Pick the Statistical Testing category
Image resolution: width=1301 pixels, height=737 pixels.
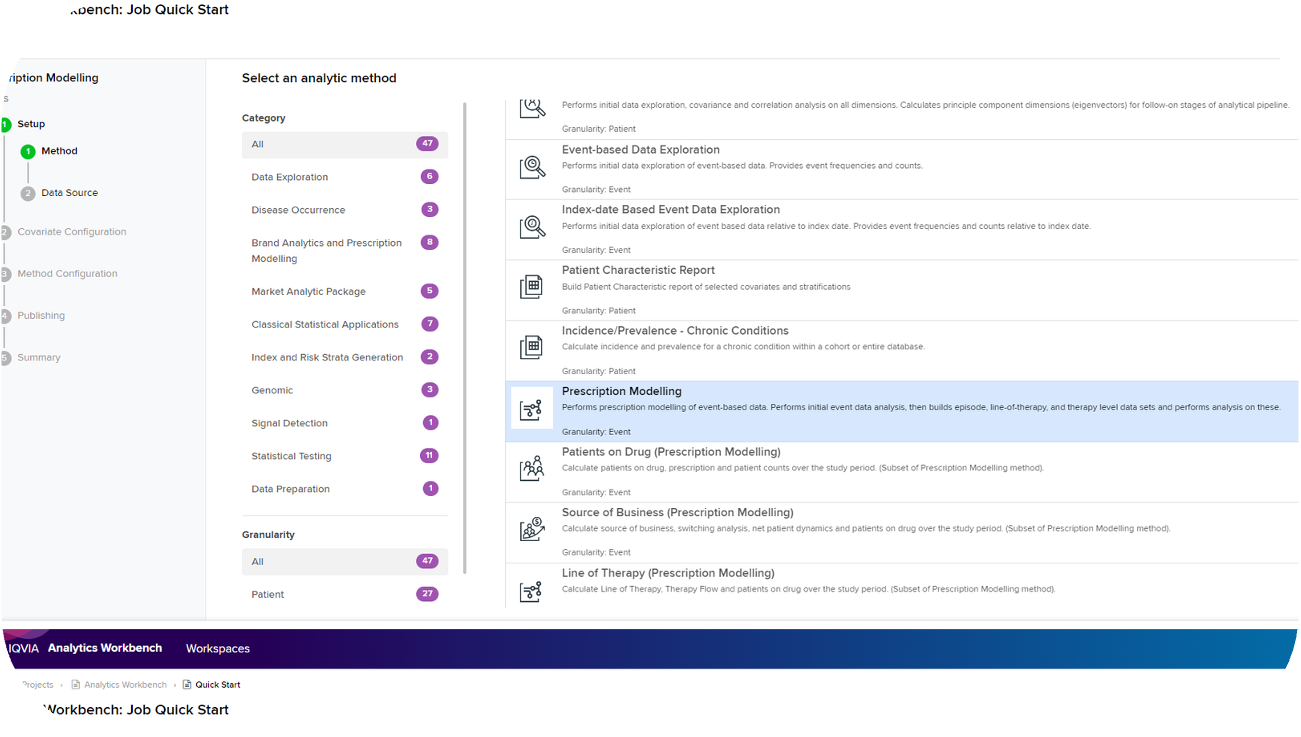pos(345,456)
